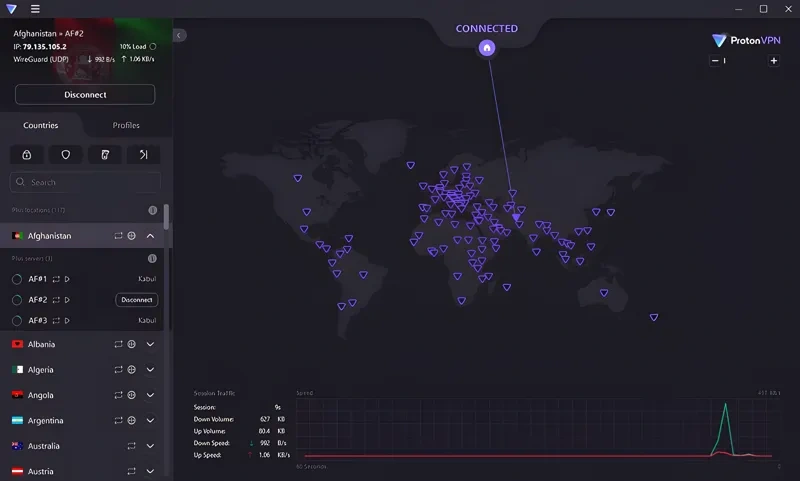Collapse the Afghanistan server list

[151, 236]
